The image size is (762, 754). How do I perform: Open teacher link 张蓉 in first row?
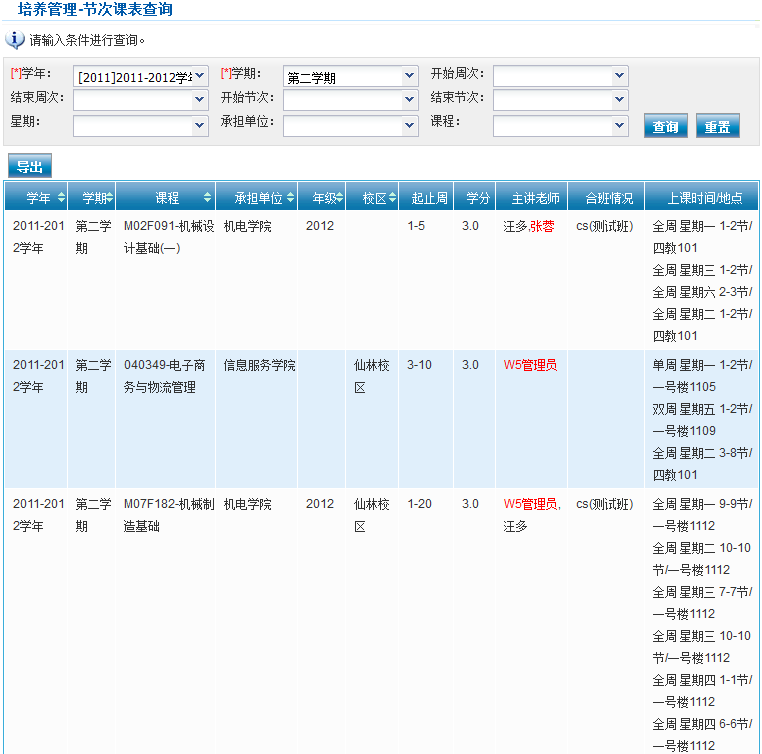tap(542, 226)
